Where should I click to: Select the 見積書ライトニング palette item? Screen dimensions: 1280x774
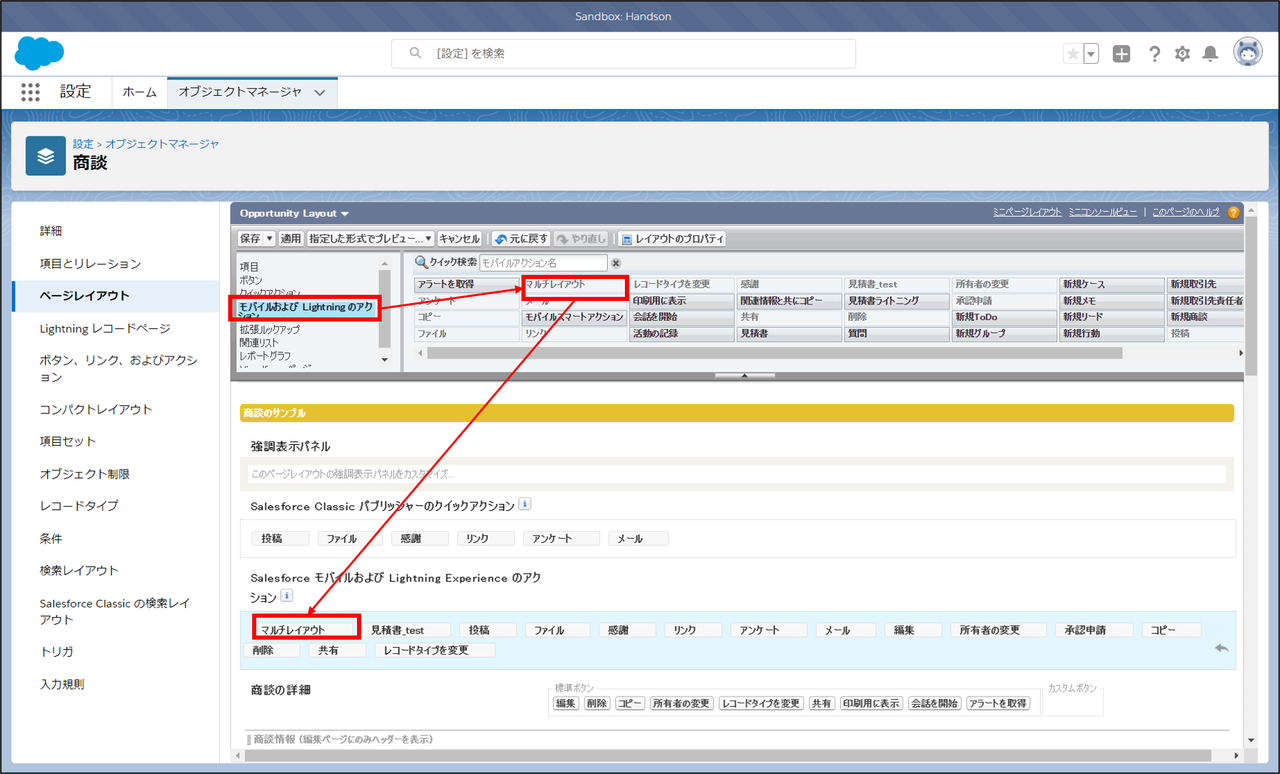(x=898, y=301)
